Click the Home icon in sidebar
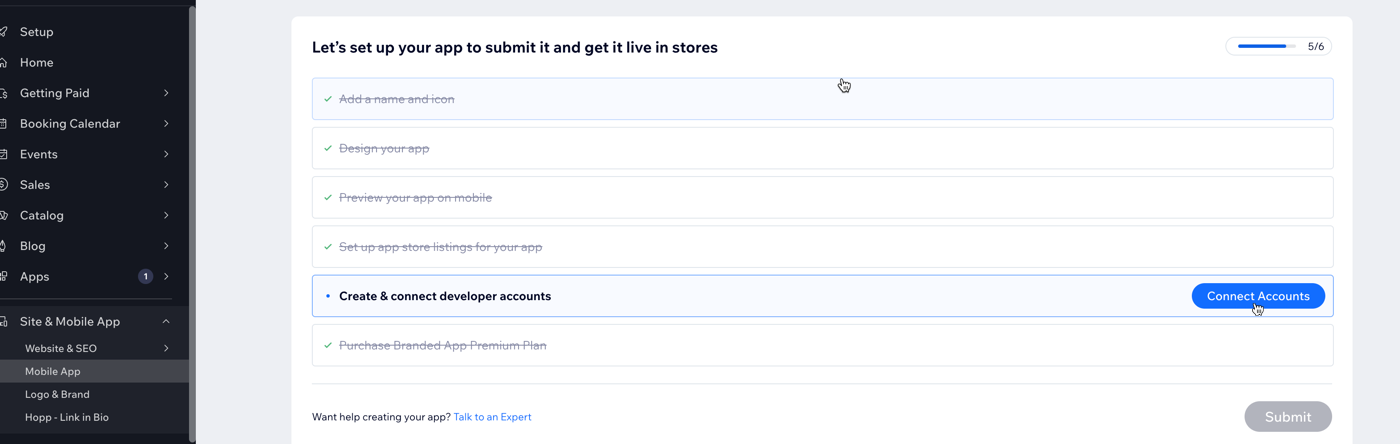The image size is (1400, 444). [x=4, y=62]
